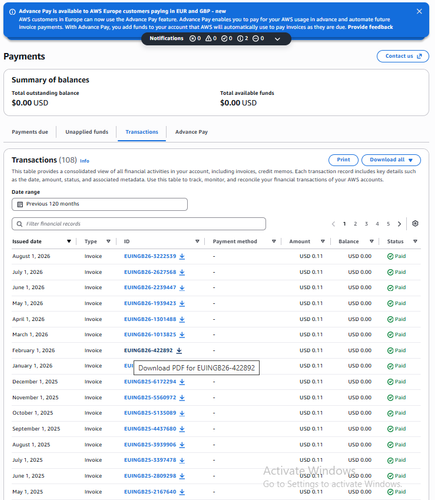Sort by Amount column arrow
The image size is (435, 500).
coord(323,241)
